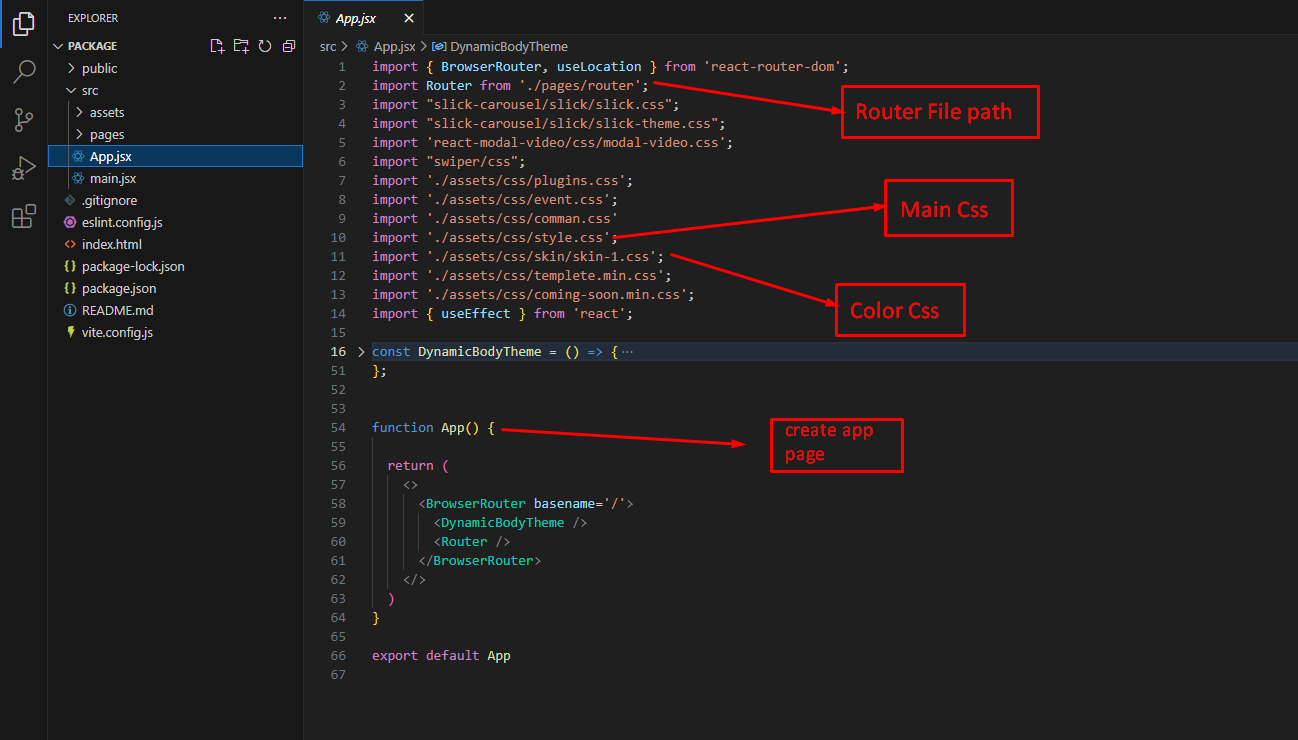Click the New Folder icon in Explorer

click(241, 46)
